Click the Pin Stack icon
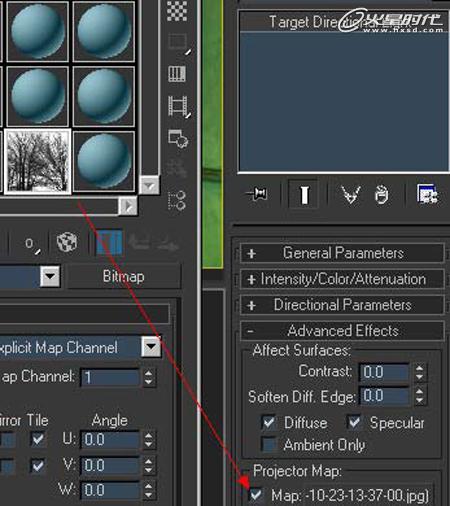Viewport: 450px width, 506px height. (256, 194)
